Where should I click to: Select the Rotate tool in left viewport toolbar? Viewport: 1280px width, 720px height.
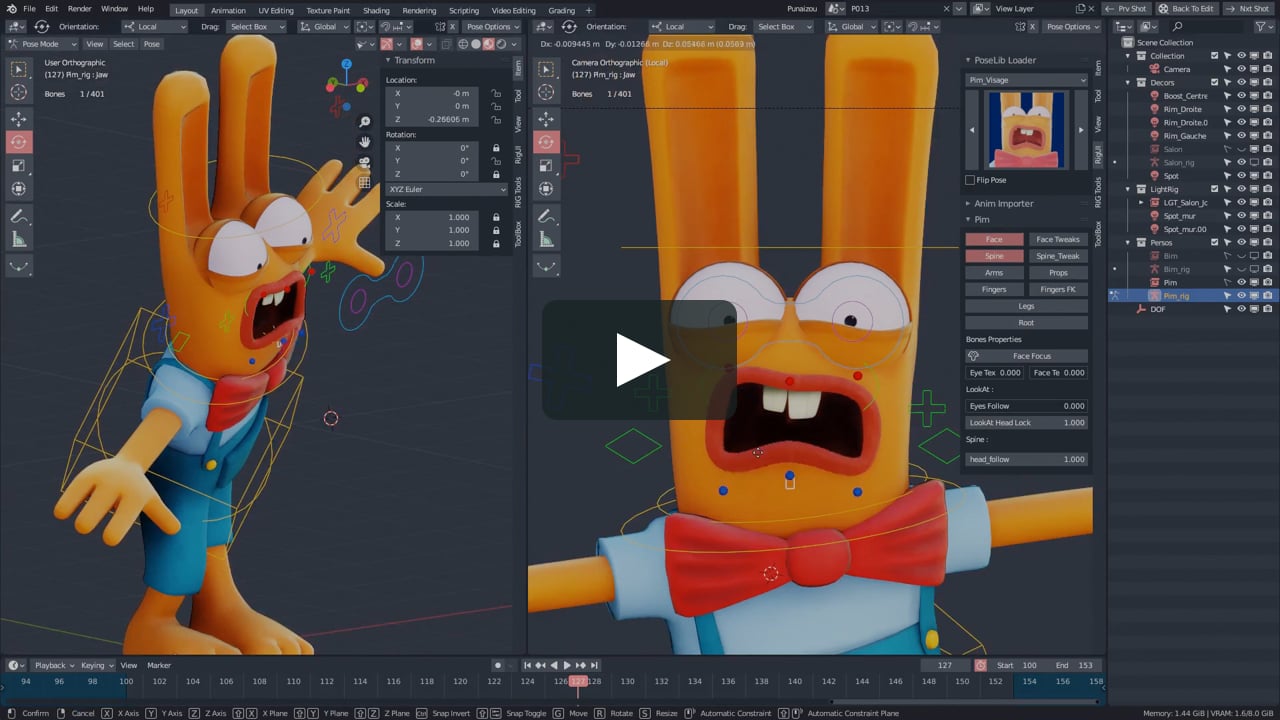click(19, 142)
